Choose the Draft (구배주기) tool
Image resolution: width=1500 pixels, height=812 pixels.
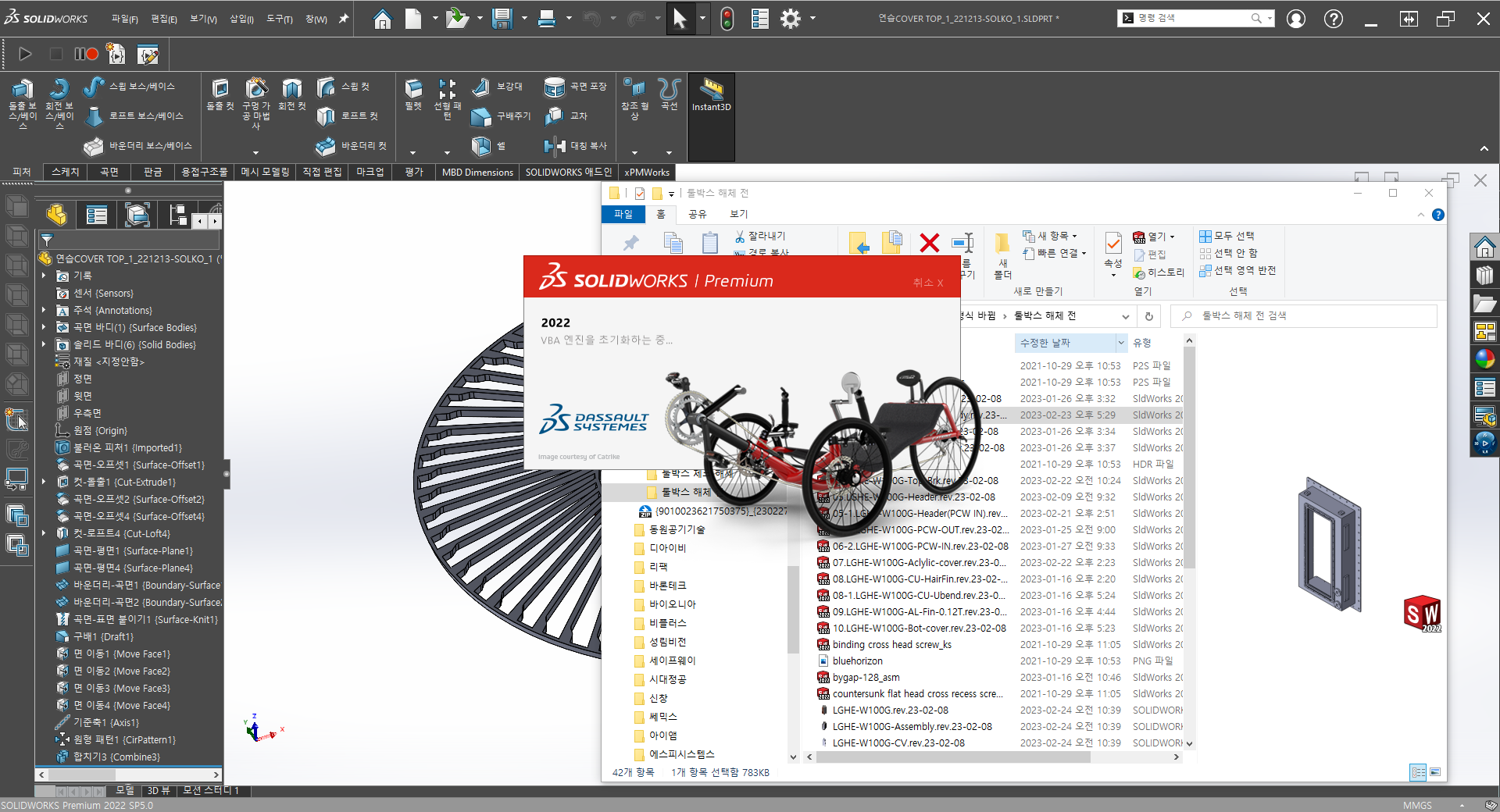tap(501, 116)
